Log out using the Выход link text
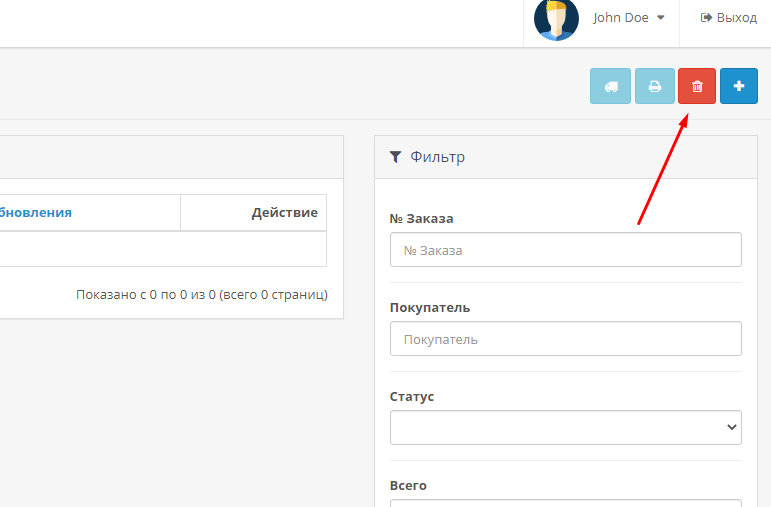This screenshot has width=771, height=507. point(737,18)
